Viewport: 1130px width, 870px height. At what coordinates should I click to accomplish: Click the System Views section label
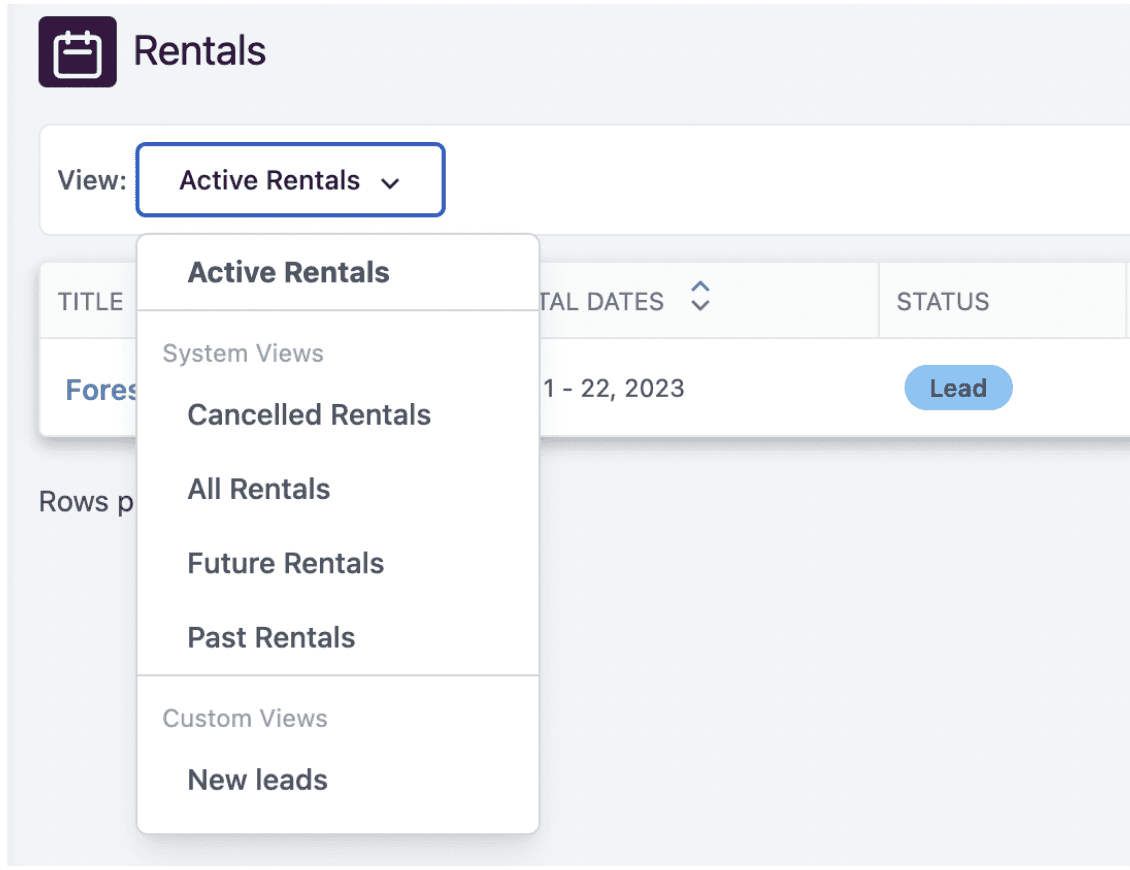(x=243, y=353)
